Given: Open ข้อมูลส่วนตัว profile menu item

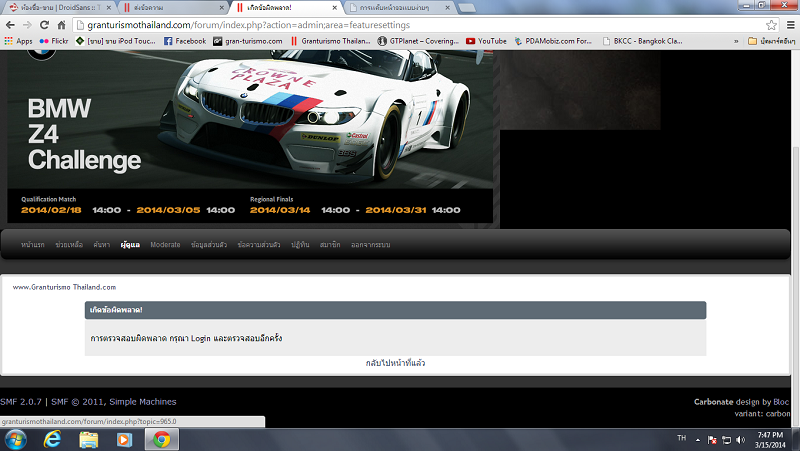Looking at the screenshot, I should coord(209,245).
